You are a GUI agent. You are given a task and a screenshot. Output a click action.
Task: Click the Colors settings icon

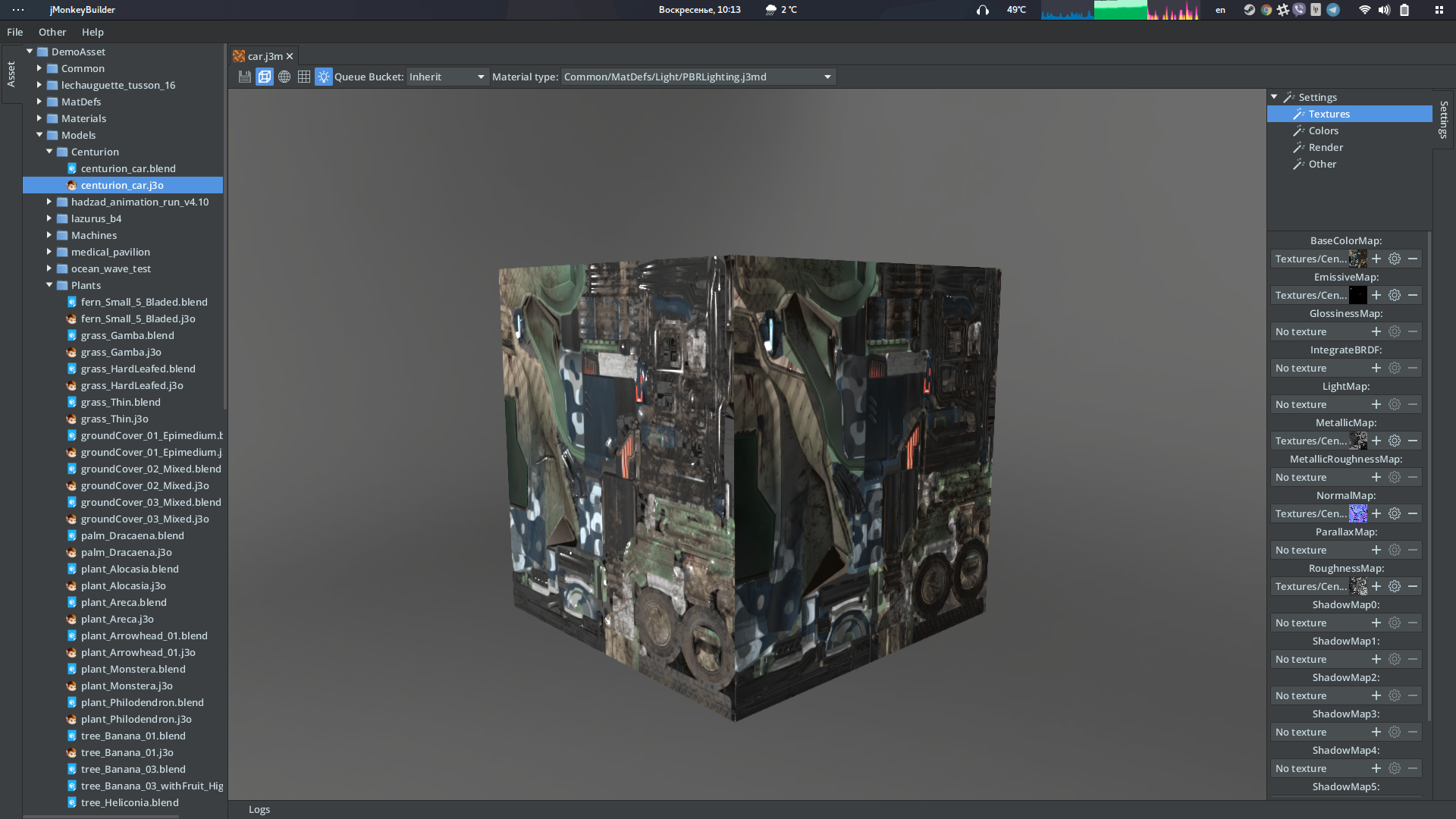tap(1298, 130)
